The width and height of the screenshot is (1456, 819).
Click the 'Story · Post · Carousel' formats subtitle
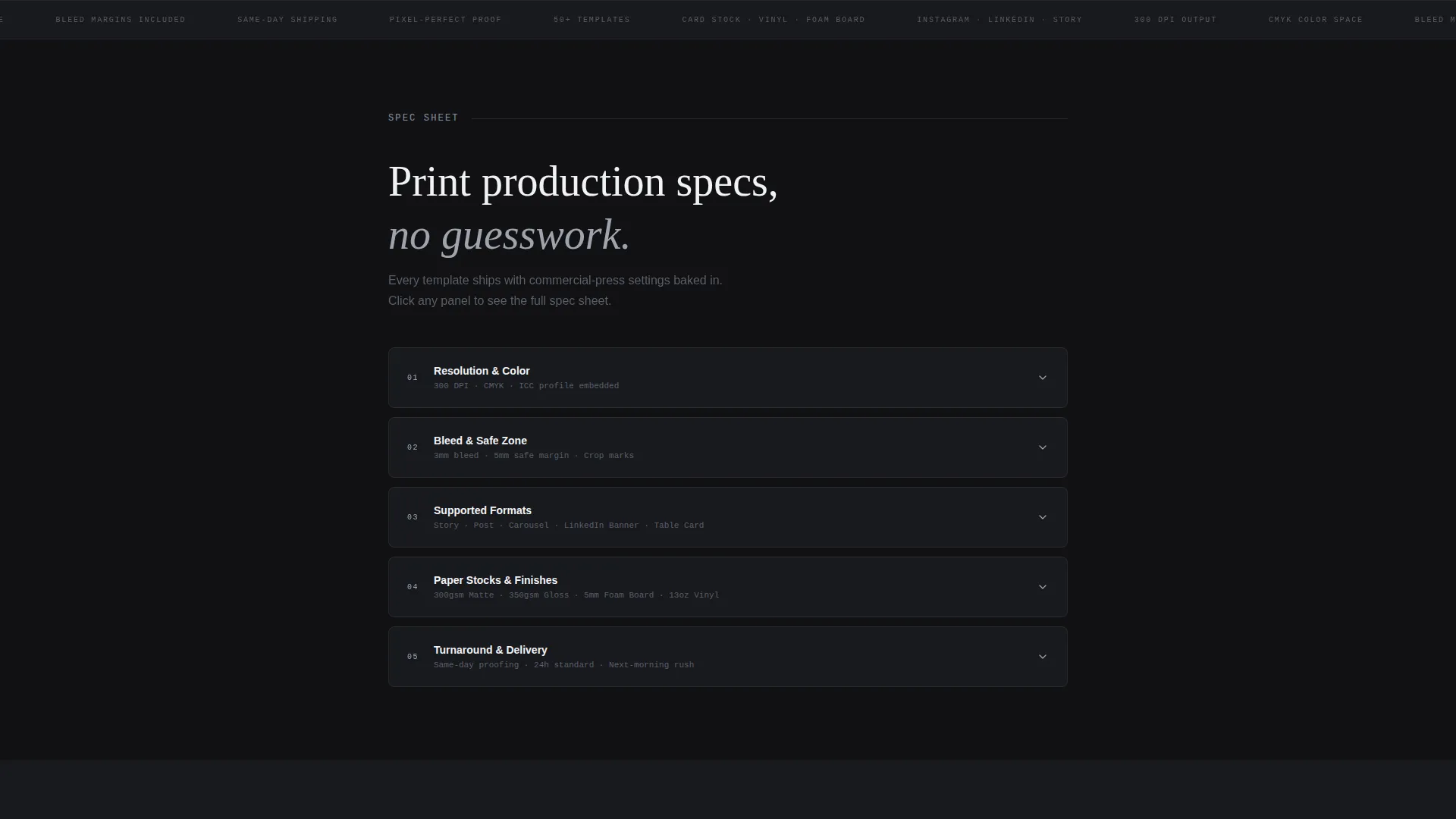(x=569, y=526)
